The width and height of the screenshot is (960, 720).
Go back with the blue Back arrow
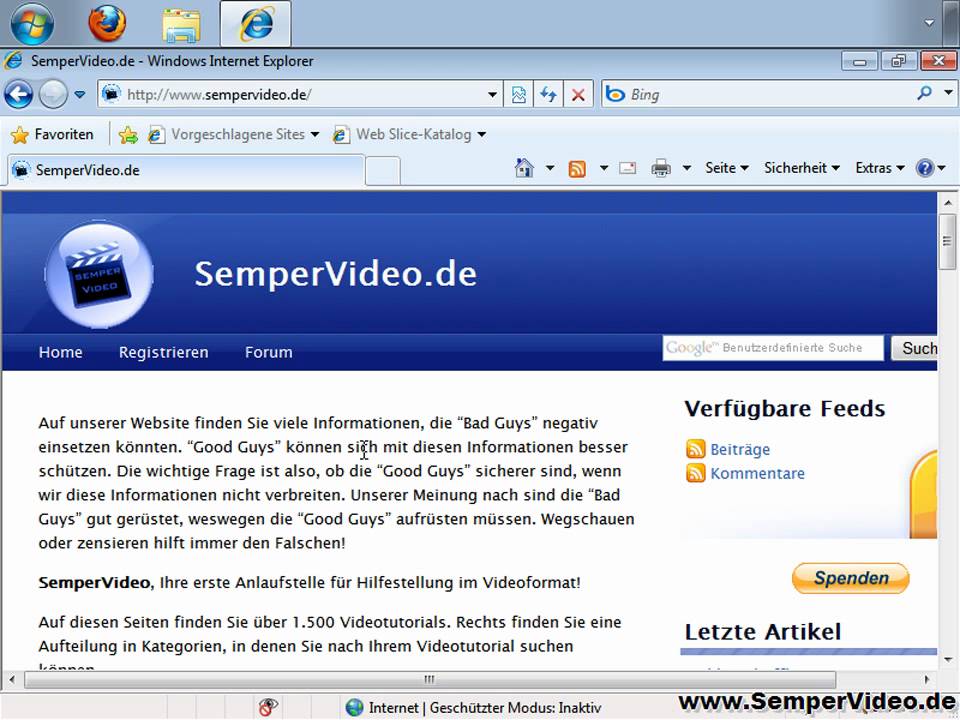point(18,95)
